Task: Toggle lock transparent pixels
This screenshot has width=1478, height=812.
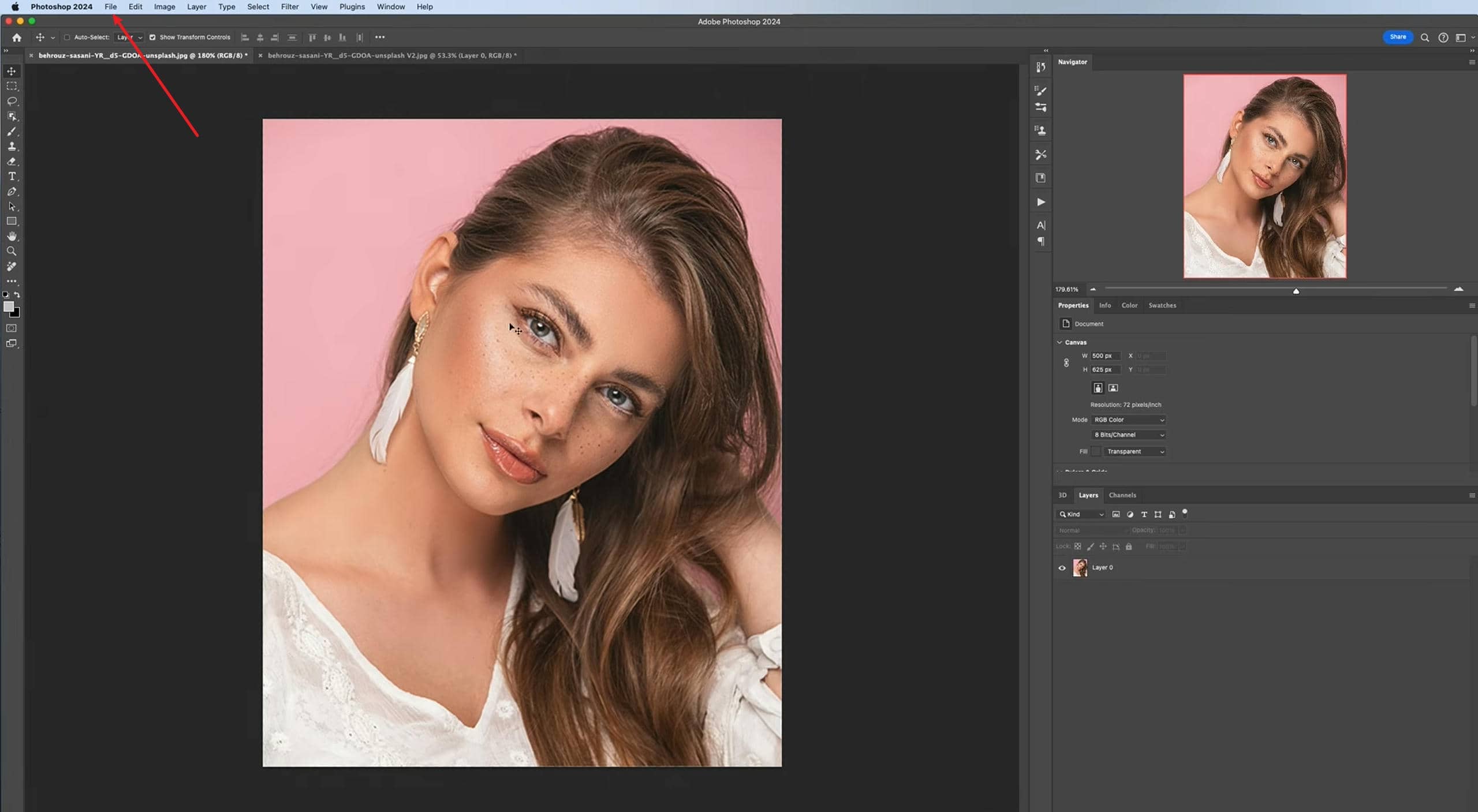Action: click(1077, 547)
